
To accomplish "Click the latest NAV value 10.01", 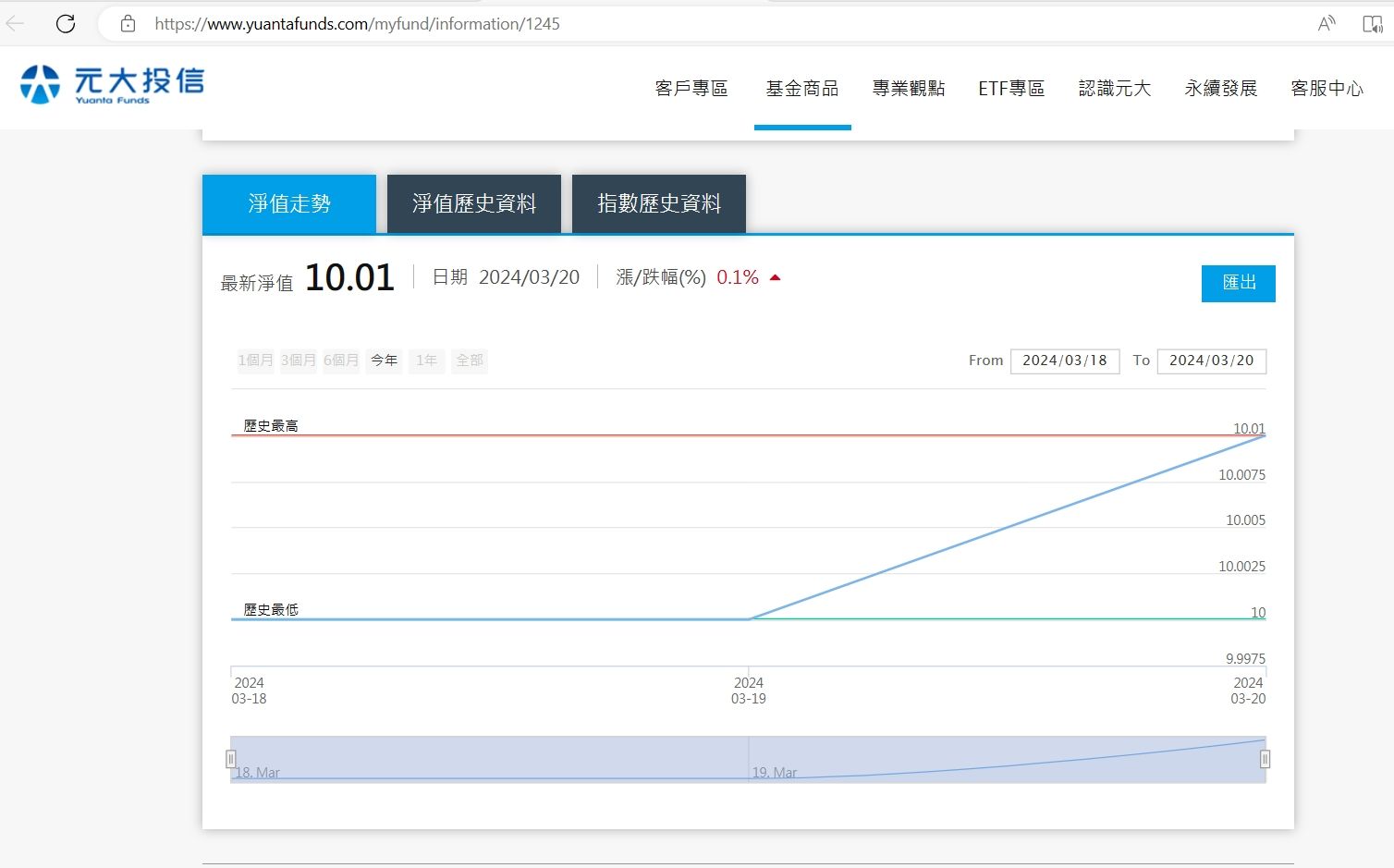I will 349,277.
